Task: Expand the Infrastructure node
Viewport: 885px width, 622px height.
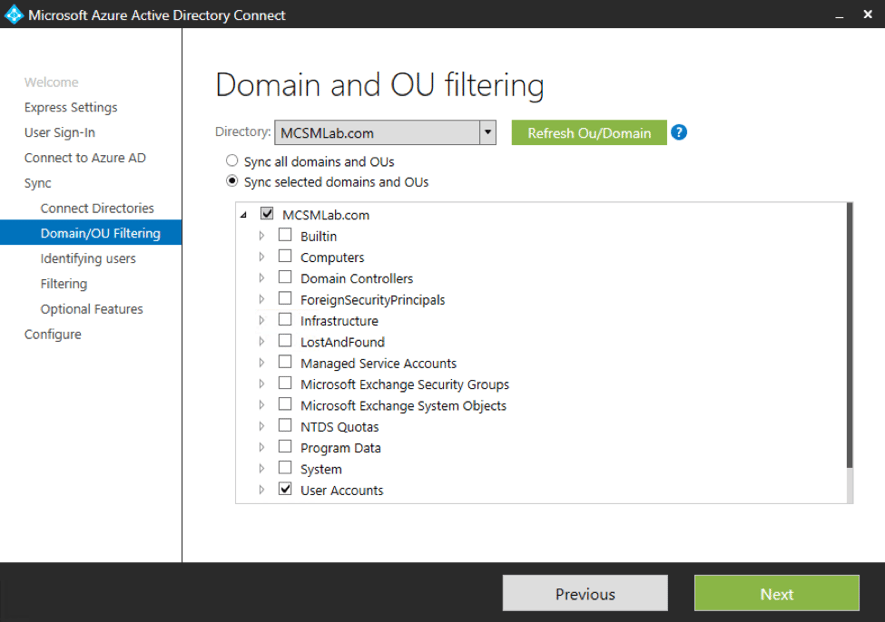Action: point(261,320)
